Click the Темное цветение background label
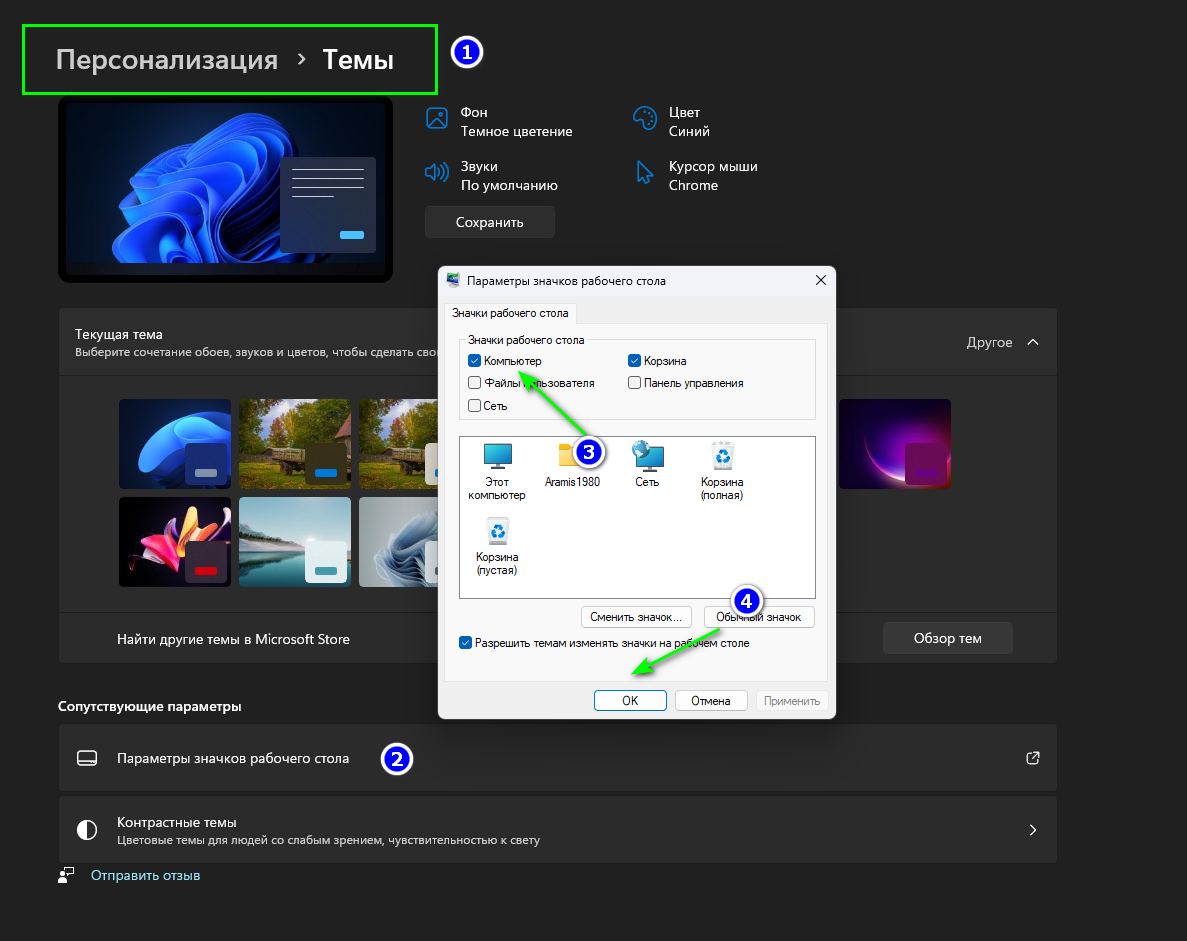Image resolution: width=1187 pixels, height=941 pixels. [516, 132]
